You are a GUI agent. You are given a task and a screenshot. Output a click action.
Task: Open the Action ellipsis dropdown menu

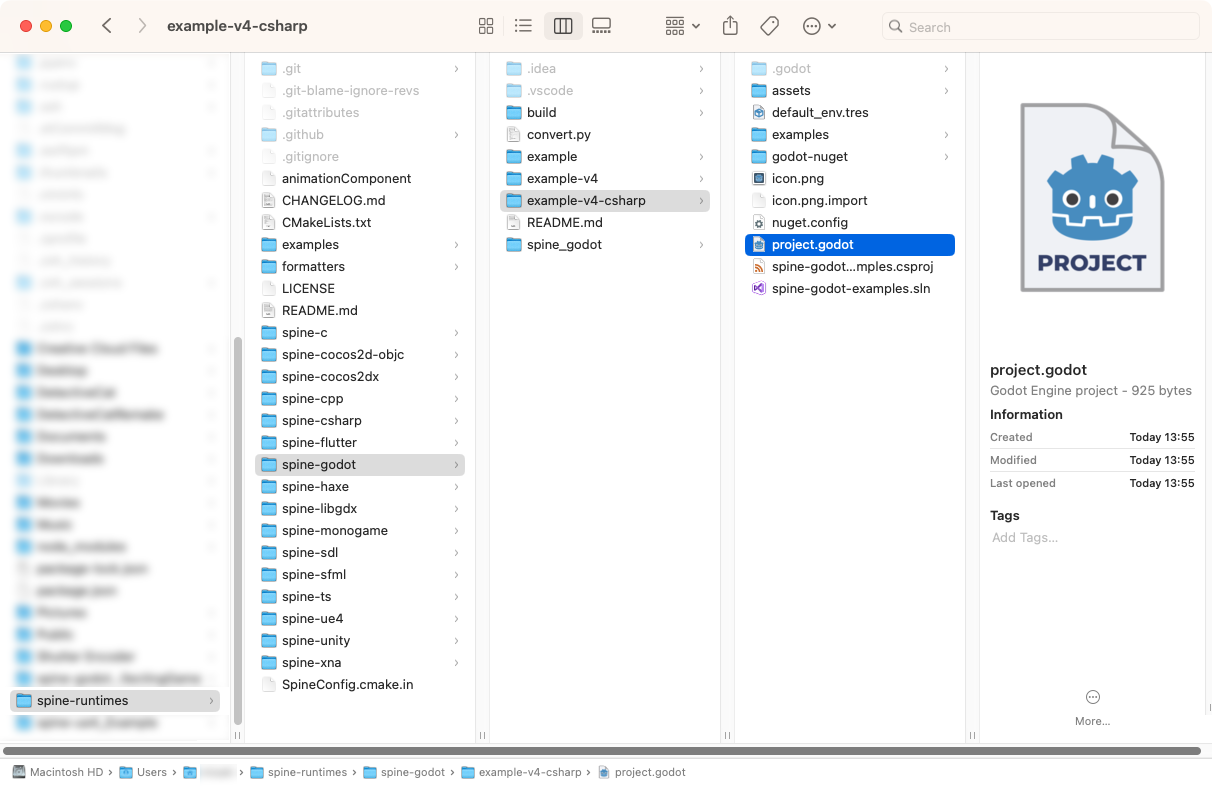pos(819,26)
